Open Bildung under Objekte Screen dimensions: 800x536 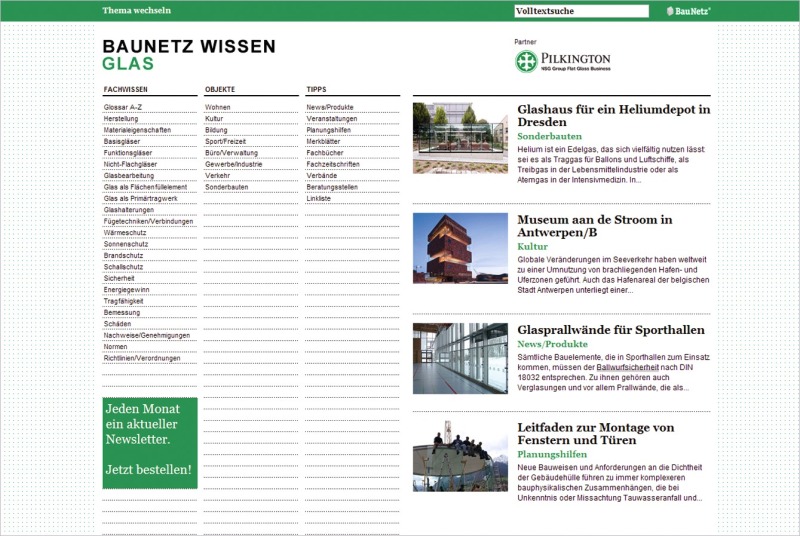click(216, 130)
